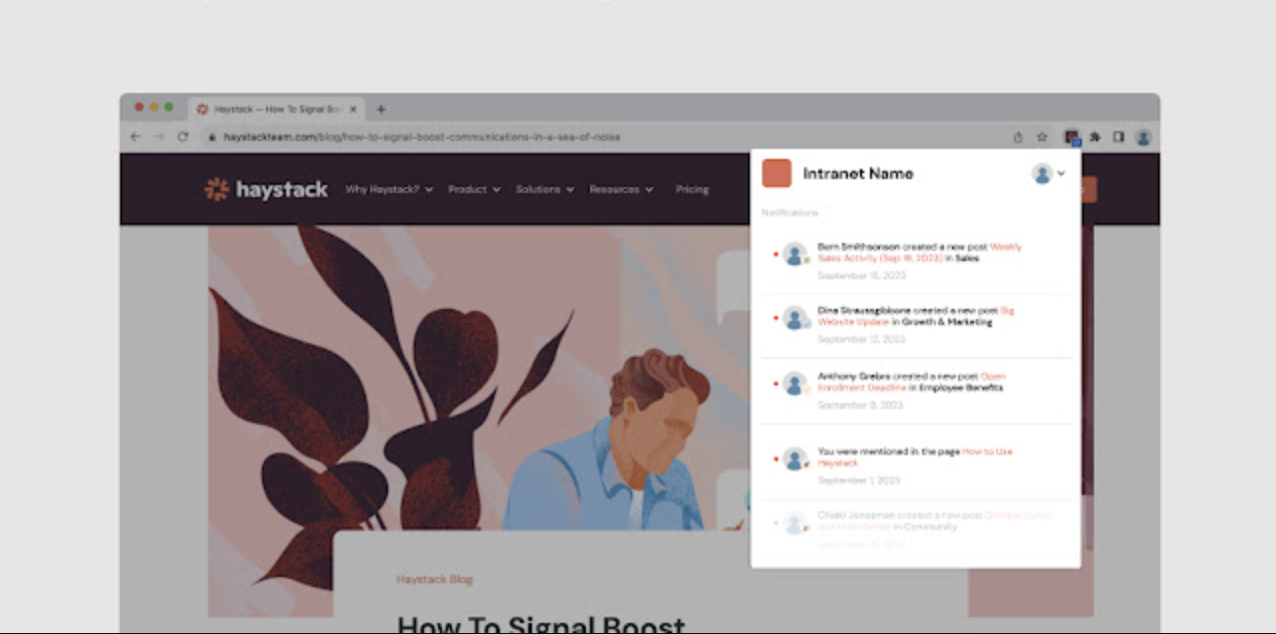Open a new browser tab
The width and height of the screenshot is (1276, 634).
click(x=381, y=109)
